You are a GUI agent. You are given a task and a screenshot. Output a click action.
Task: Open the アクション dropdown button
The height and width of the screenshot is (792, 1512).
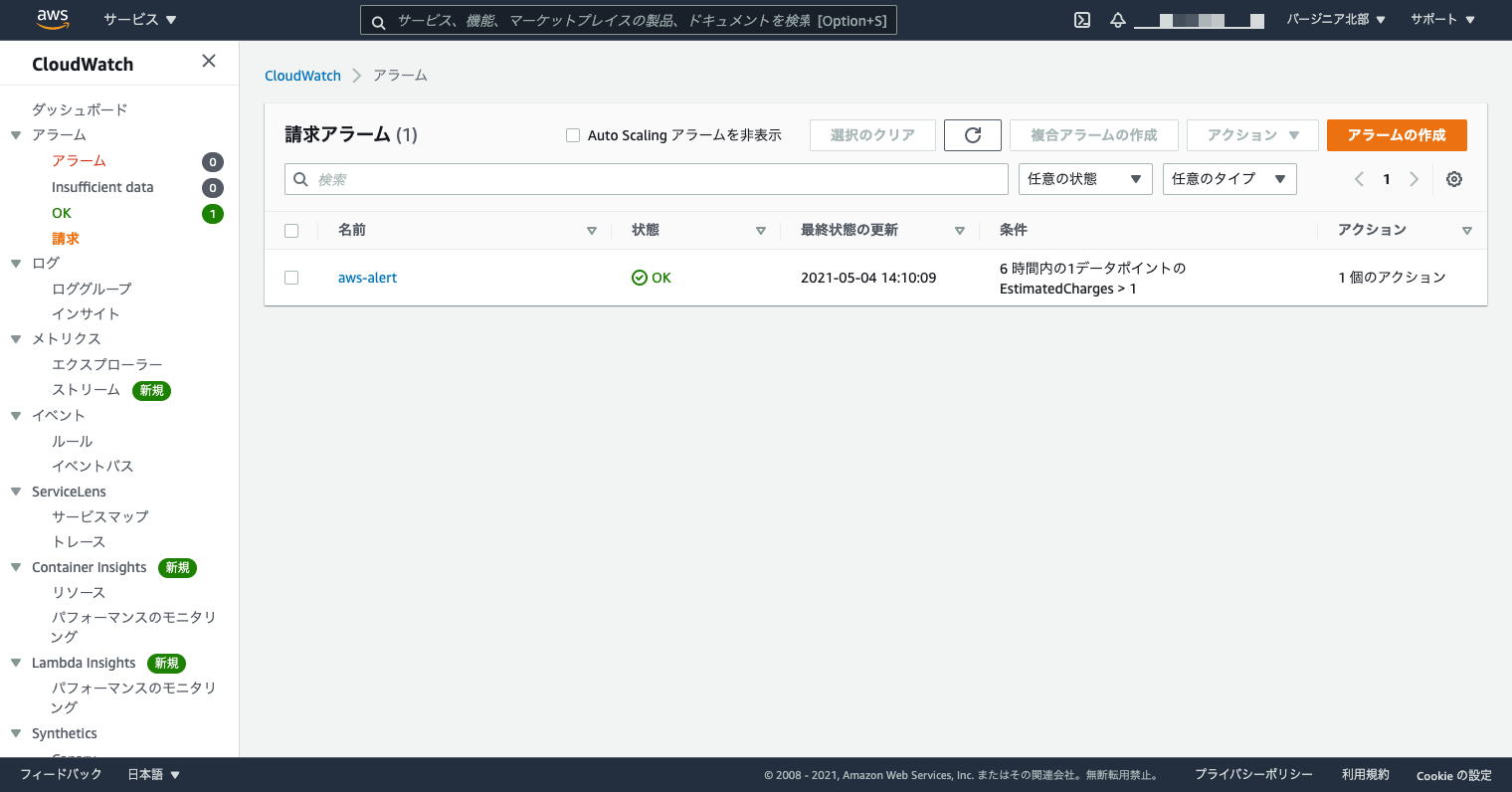click(x=1252, y=135)
